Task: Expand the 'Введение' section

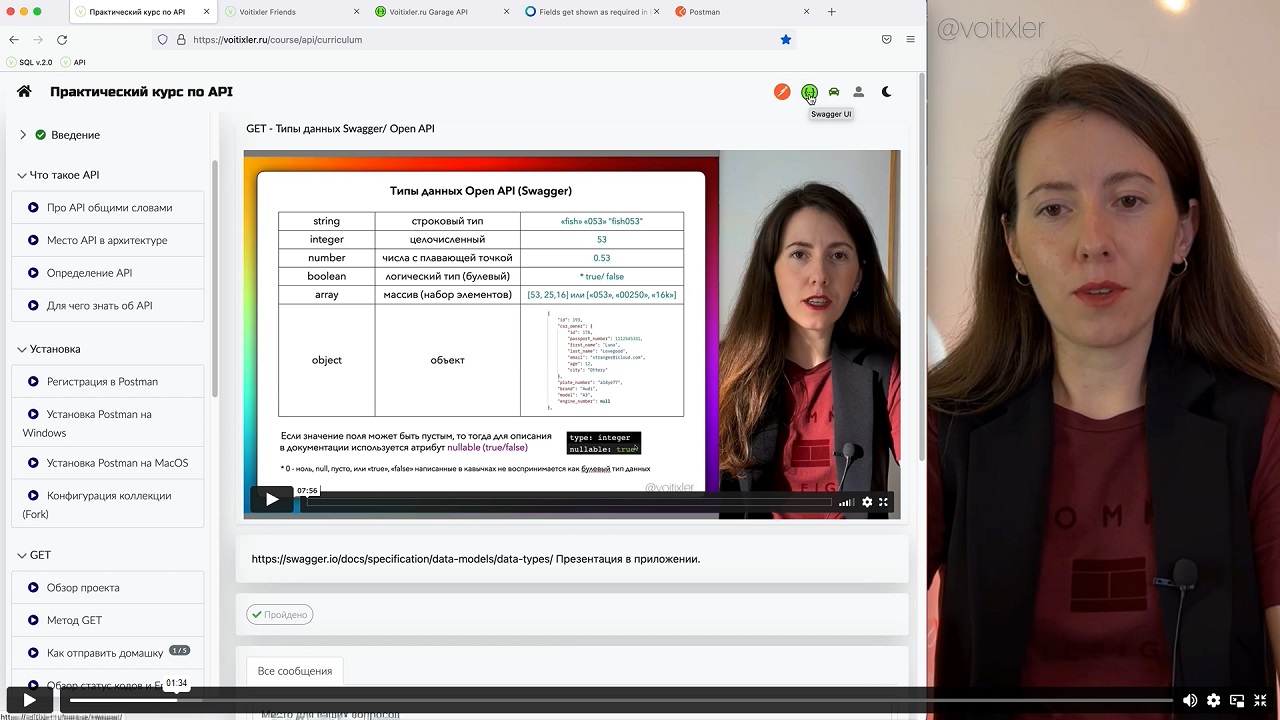Action: pyautogui.click(x=23, y=135)
